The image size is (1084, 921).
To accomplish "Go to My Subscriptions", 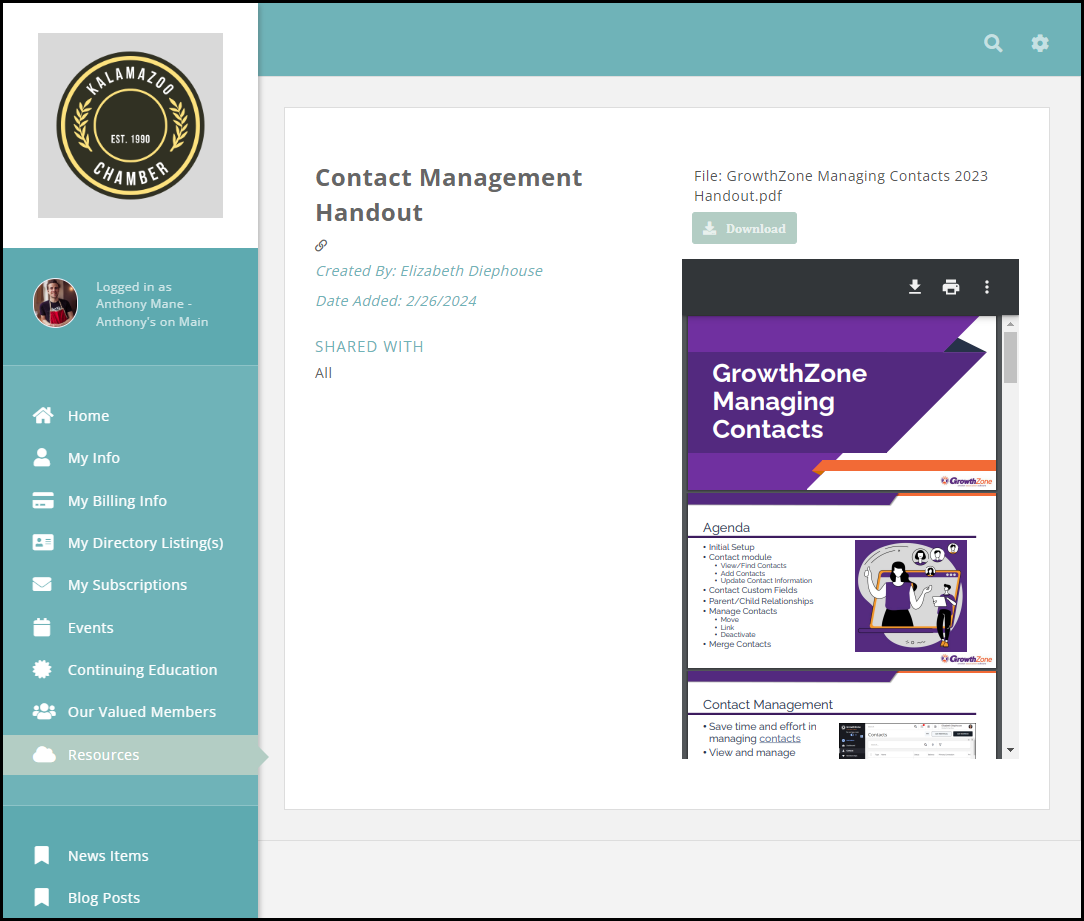I will pyautogui.click(x=127, y=585).
